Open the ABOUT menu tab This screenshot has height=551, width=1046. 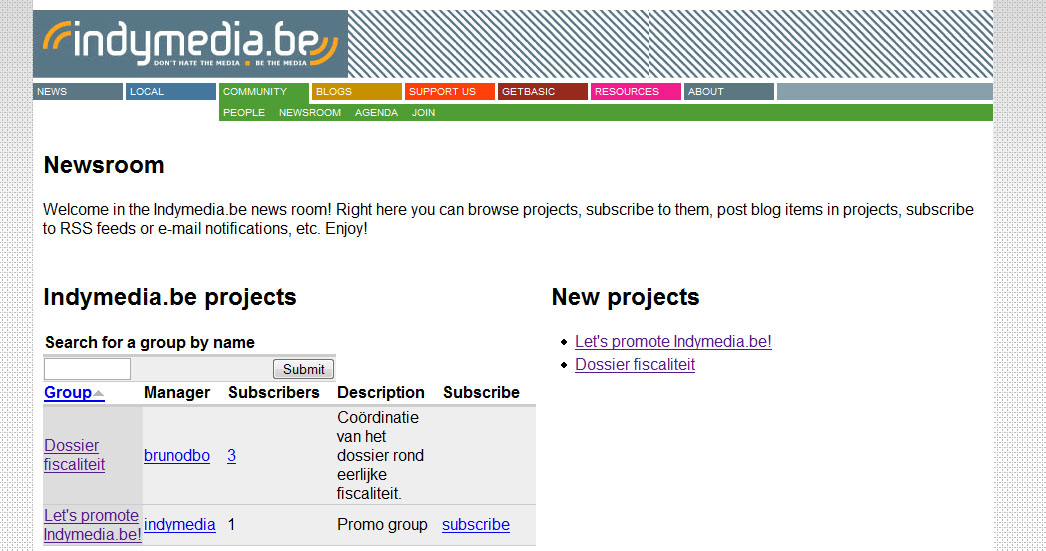[728, 91]
